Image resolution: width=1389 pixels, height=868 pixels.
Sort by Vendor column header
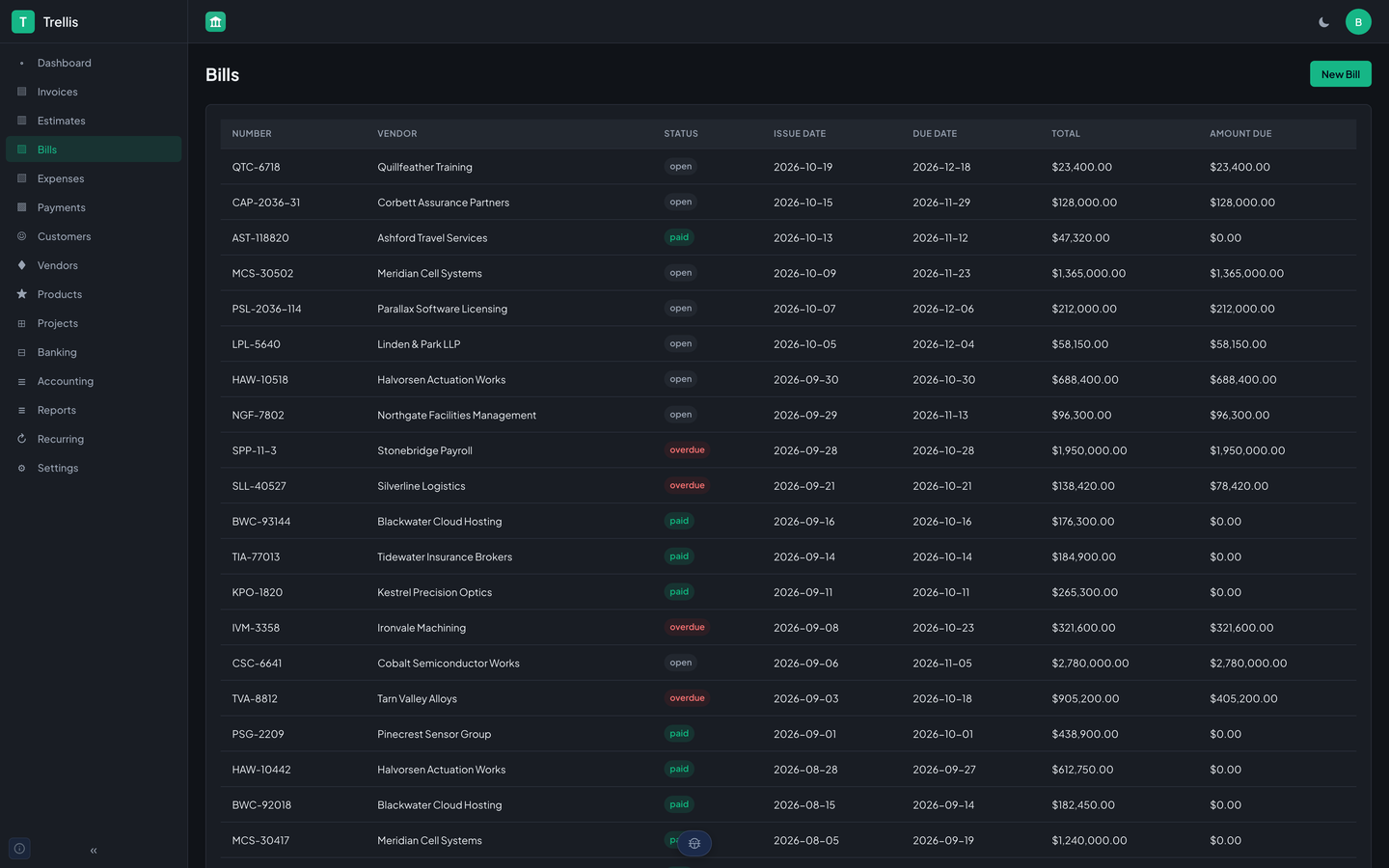tap(397, 134)
